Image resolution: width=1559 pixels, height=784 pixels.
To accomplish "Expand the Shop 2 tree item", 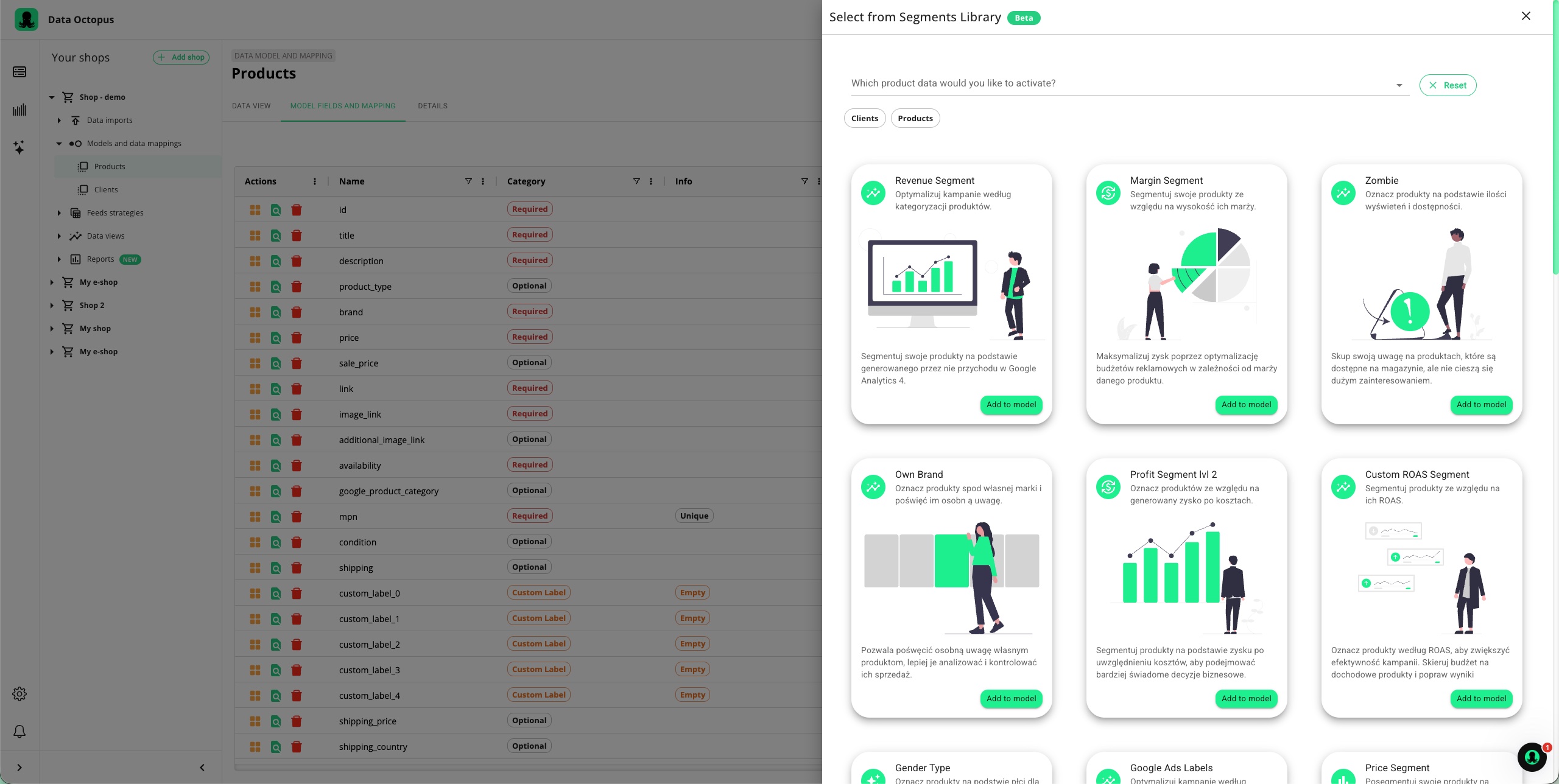I will 52,306.
